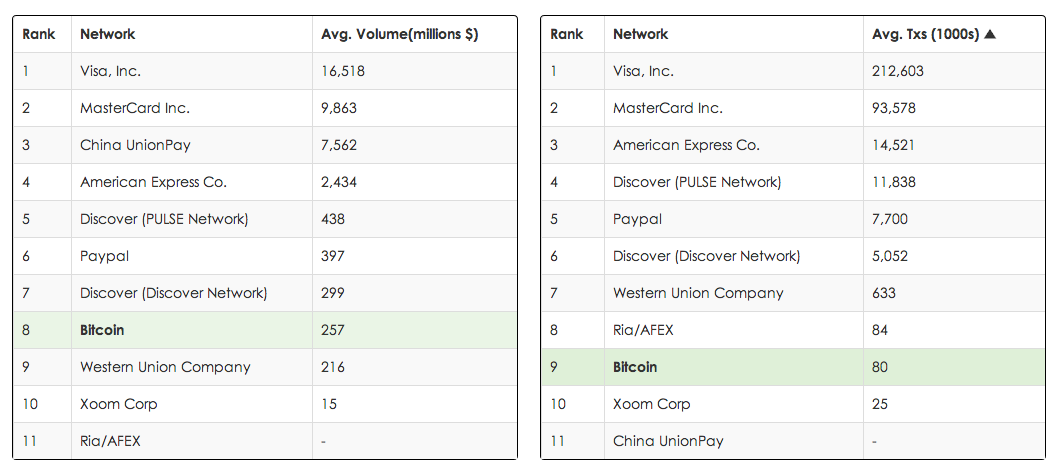Select Western Union Company with volume 216
This screenshot has width=1058, height=466.
pos(165,367)
